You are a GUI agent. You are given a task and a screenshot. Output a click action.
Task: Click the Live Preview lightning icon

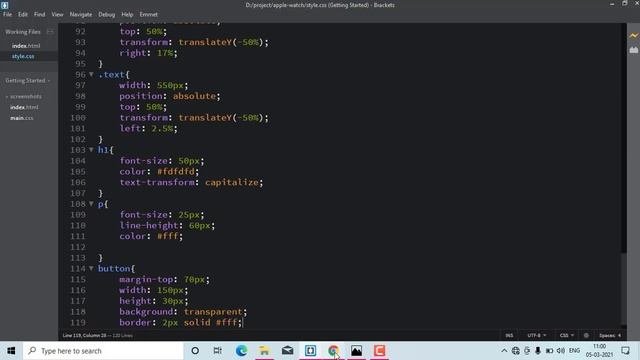pos(633,36)
